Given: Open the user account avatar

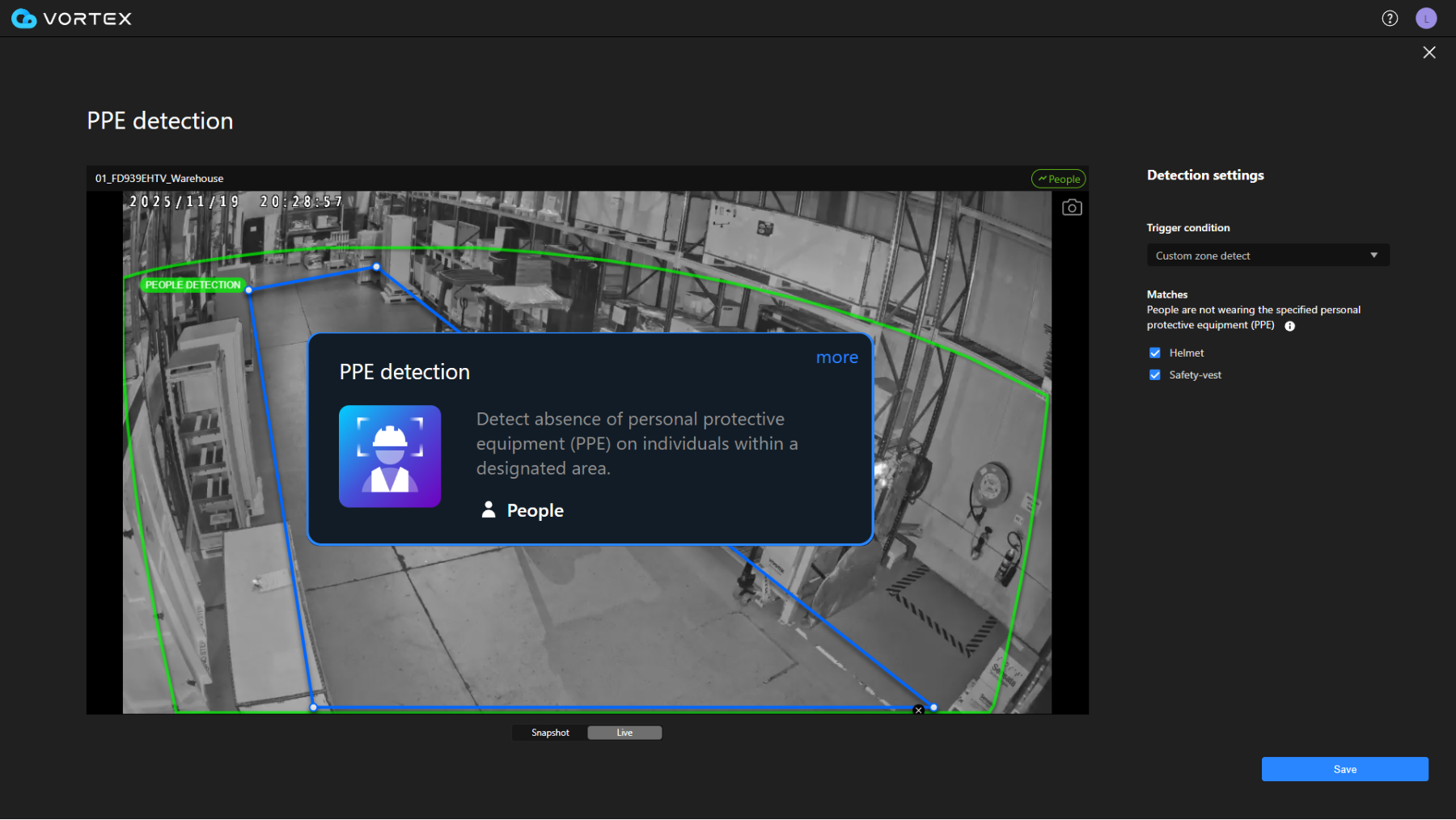Looking at the screenshot, I should [x=1426, y=19].
